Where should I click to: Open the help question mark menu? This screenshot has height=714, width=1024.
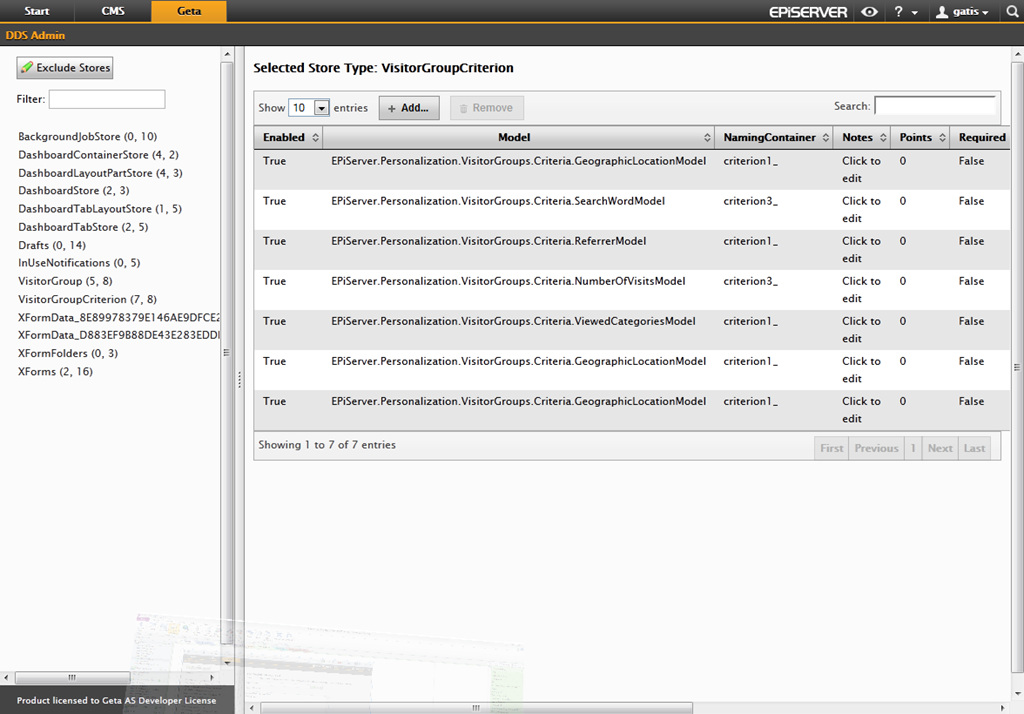(x=904, y=12)
